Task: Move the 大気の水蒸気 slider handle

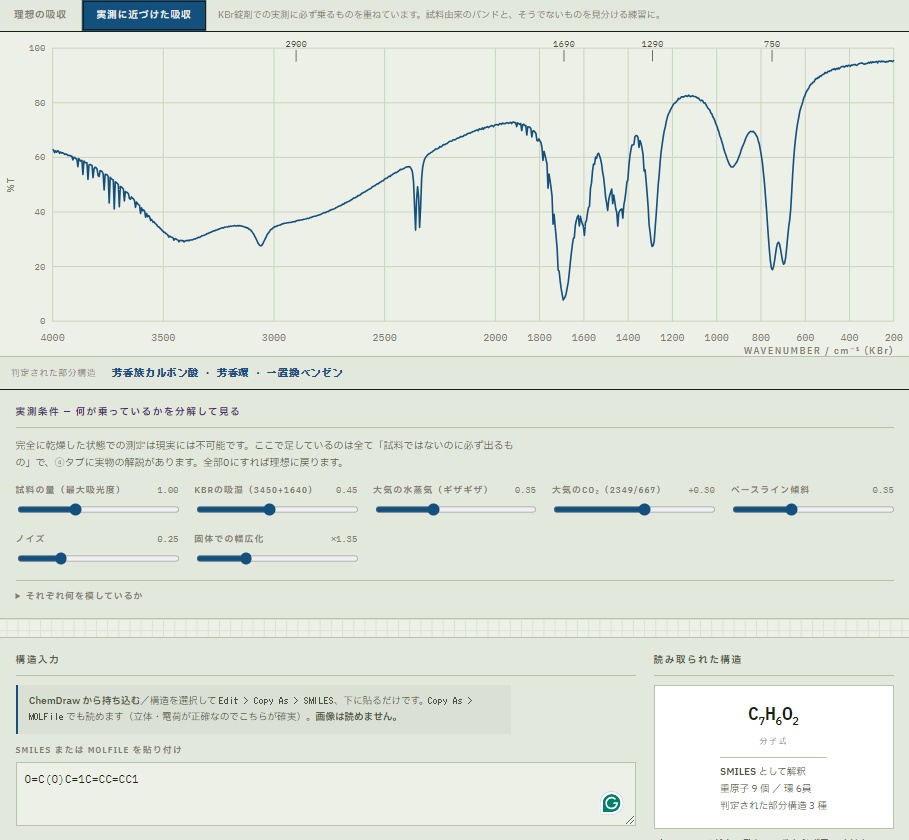Action: 433,510
